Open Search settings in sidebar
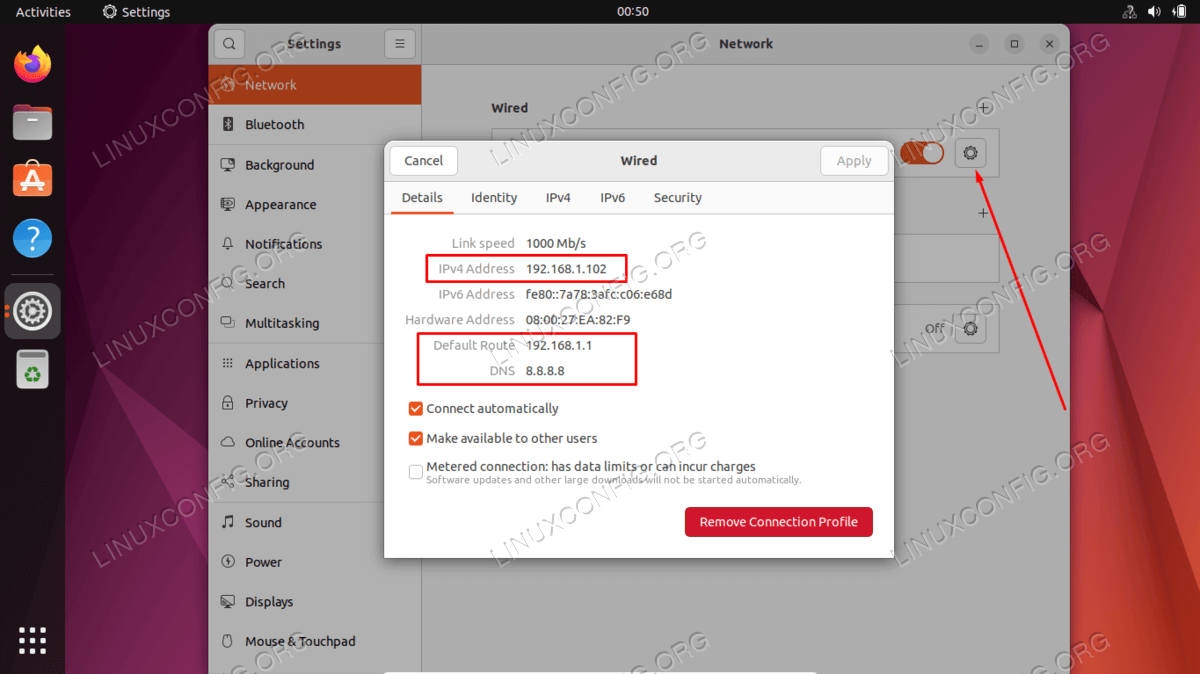This screenshot has height=674, width=1200. (x=314, y=284)
